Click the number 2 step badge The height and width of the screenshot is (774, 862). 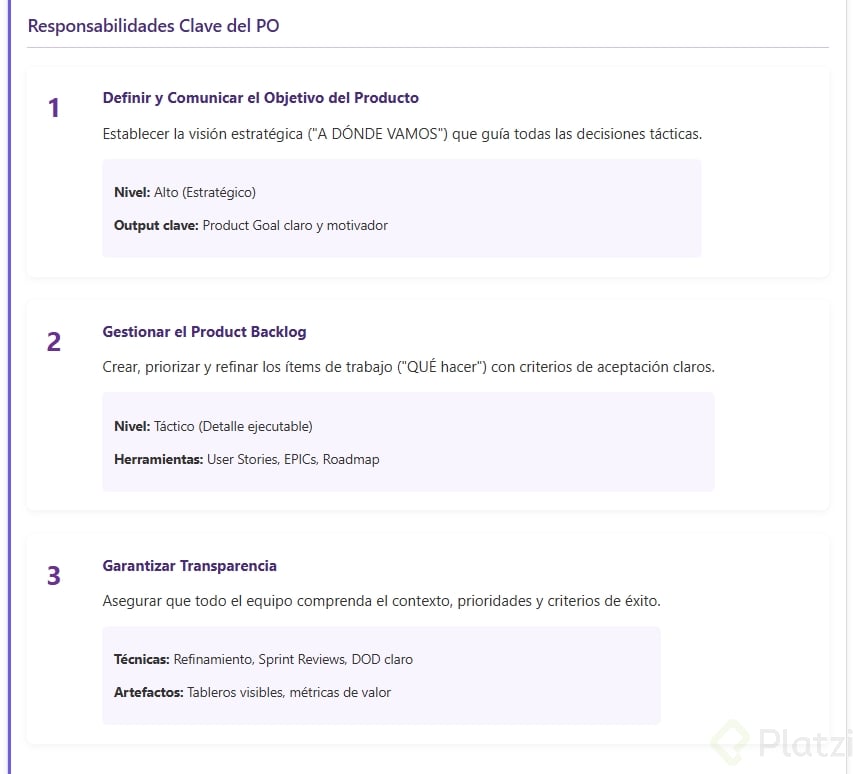pos(54,342)
